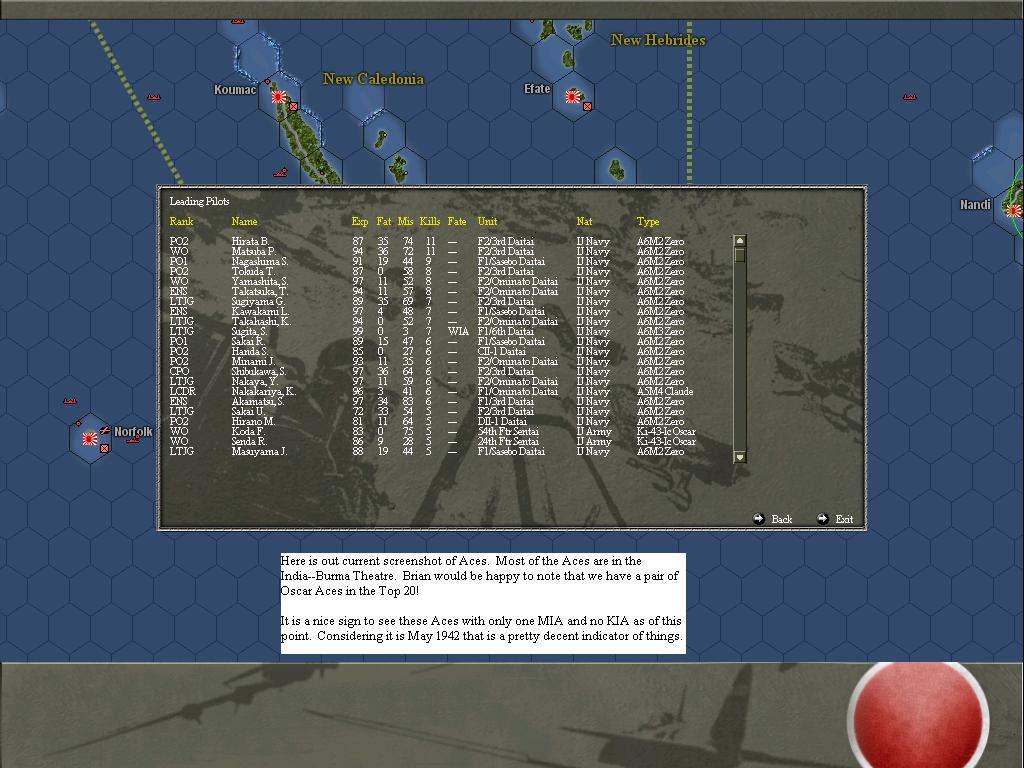Click the aircraft icon next to Norfolk label
1024x768 pixels.
(104, 430)
